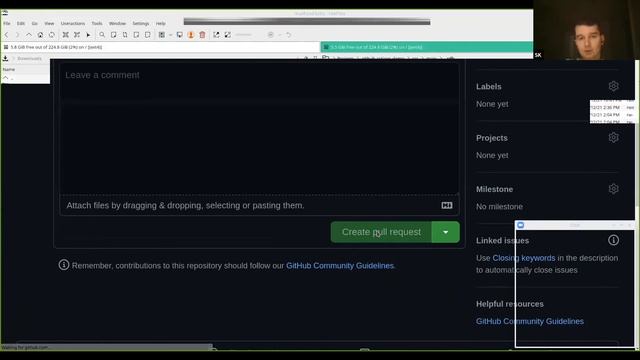
Task: Click the red trash icon in toolbar
Action: click(x=202, y=35)
